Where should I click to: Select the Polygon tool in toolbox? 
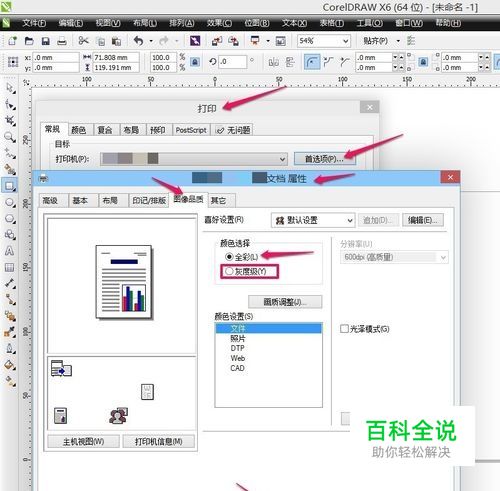point(10,219)
